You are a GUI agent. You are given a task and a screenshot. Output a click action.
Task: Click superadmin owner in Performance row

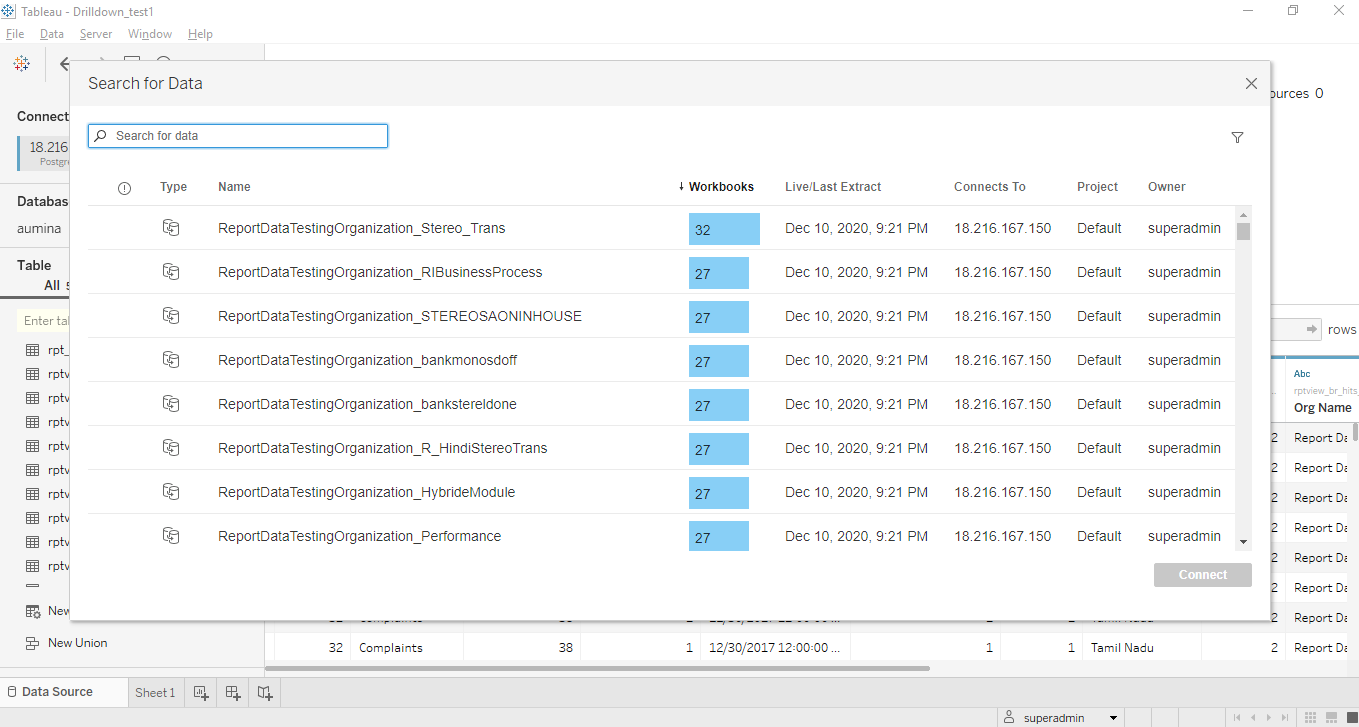[1184, 536]
